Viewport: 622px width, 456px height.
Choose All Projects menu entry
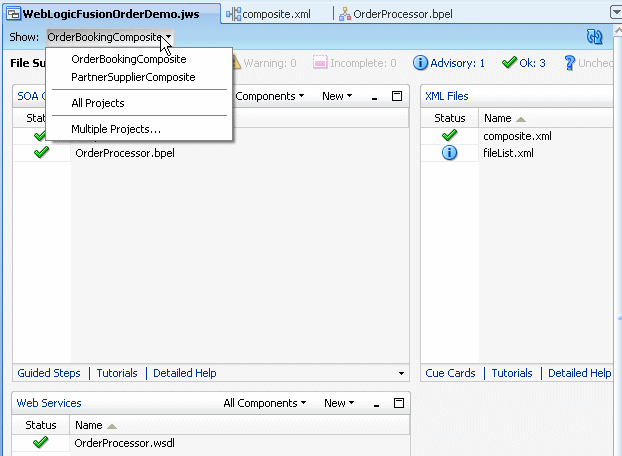(98, 103)
